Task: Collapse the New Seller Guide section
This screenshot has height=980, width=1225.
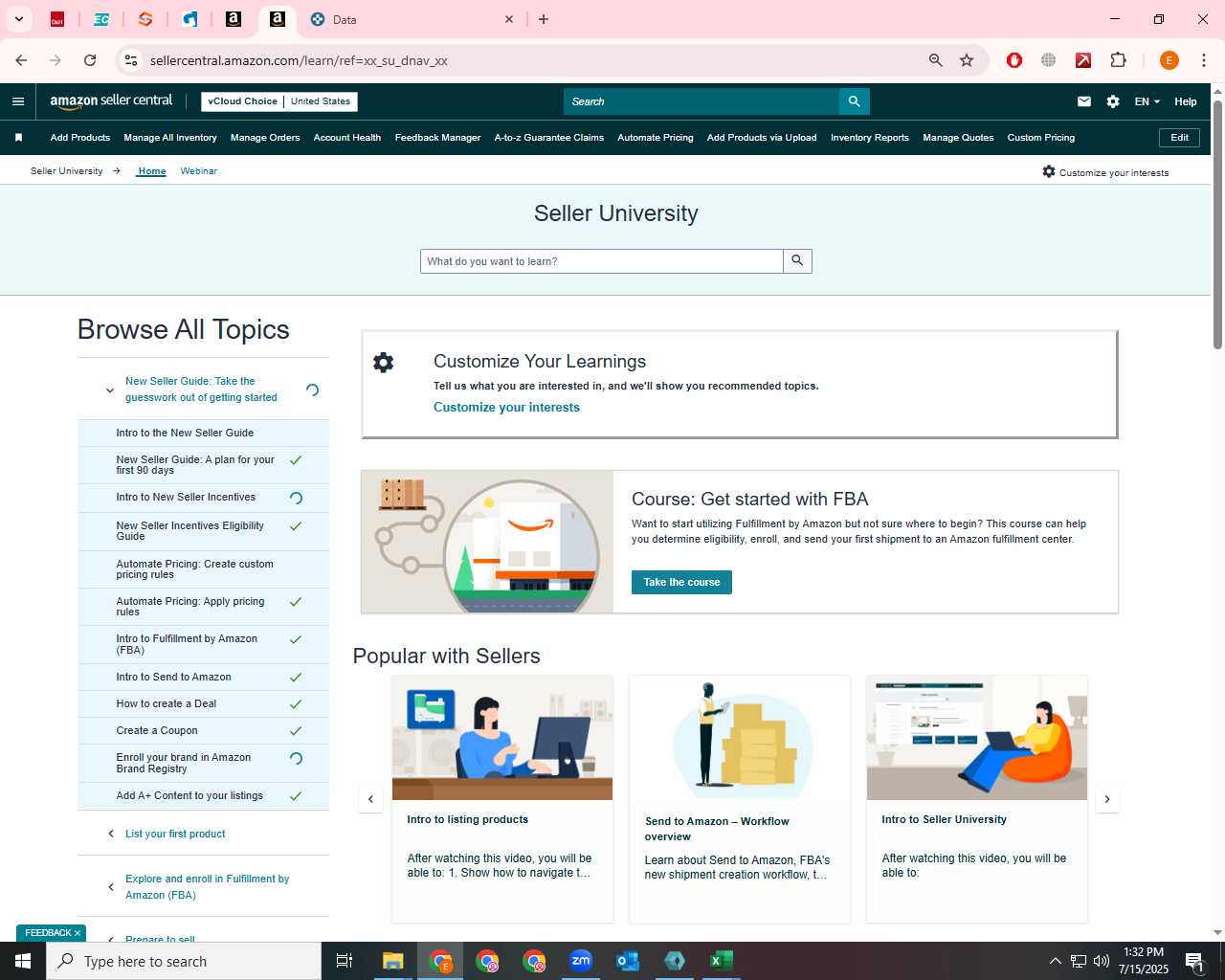Action: click(110, 390)
